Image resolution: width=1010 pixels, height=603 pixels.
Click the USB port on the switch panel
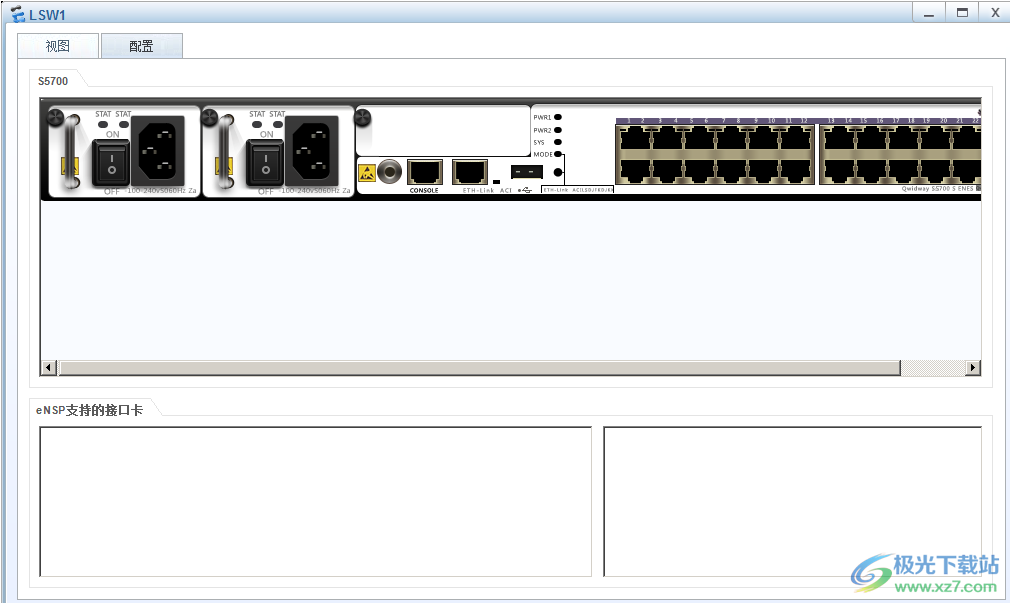click(527, 171)
